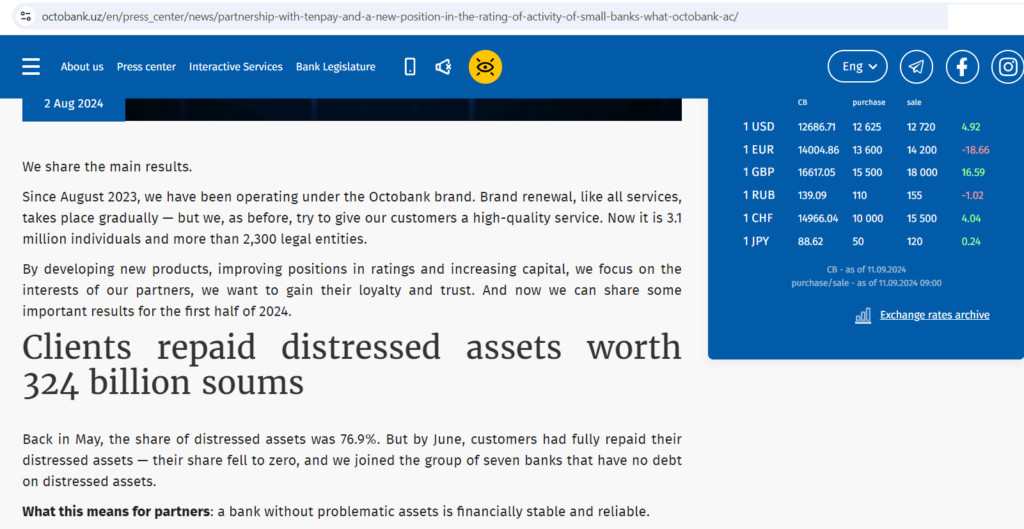Click the 2 Aug 2024 date badge
Screen dimensions: 1024x529
tap(73, 104)
